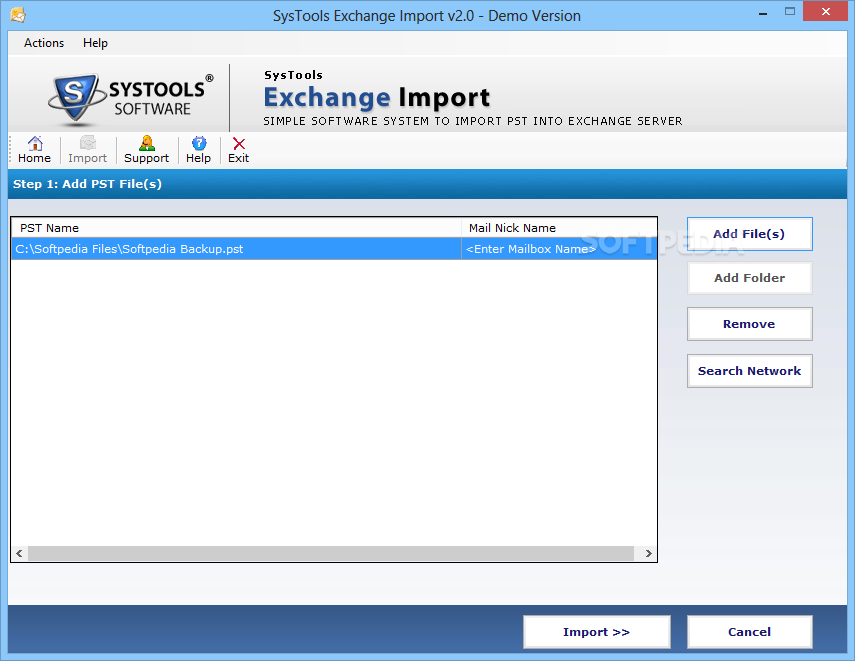Click the Import >> button at bottom
The height and width of the screenshot is (661, 855).
[x=597, y=632]
